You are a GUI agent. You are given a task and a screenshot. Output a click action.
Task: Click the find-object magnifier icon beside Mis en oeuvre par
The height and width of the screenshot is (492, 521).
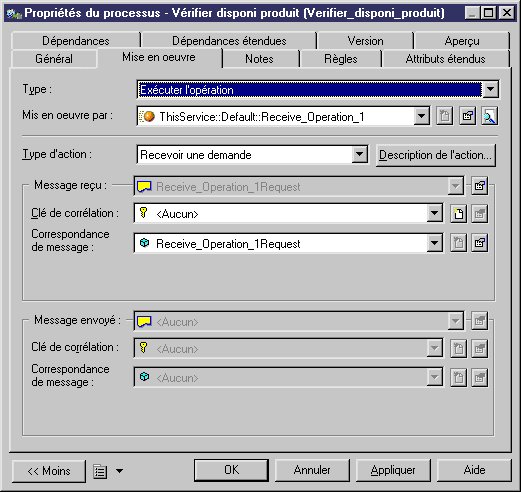(x=489, y=116)
